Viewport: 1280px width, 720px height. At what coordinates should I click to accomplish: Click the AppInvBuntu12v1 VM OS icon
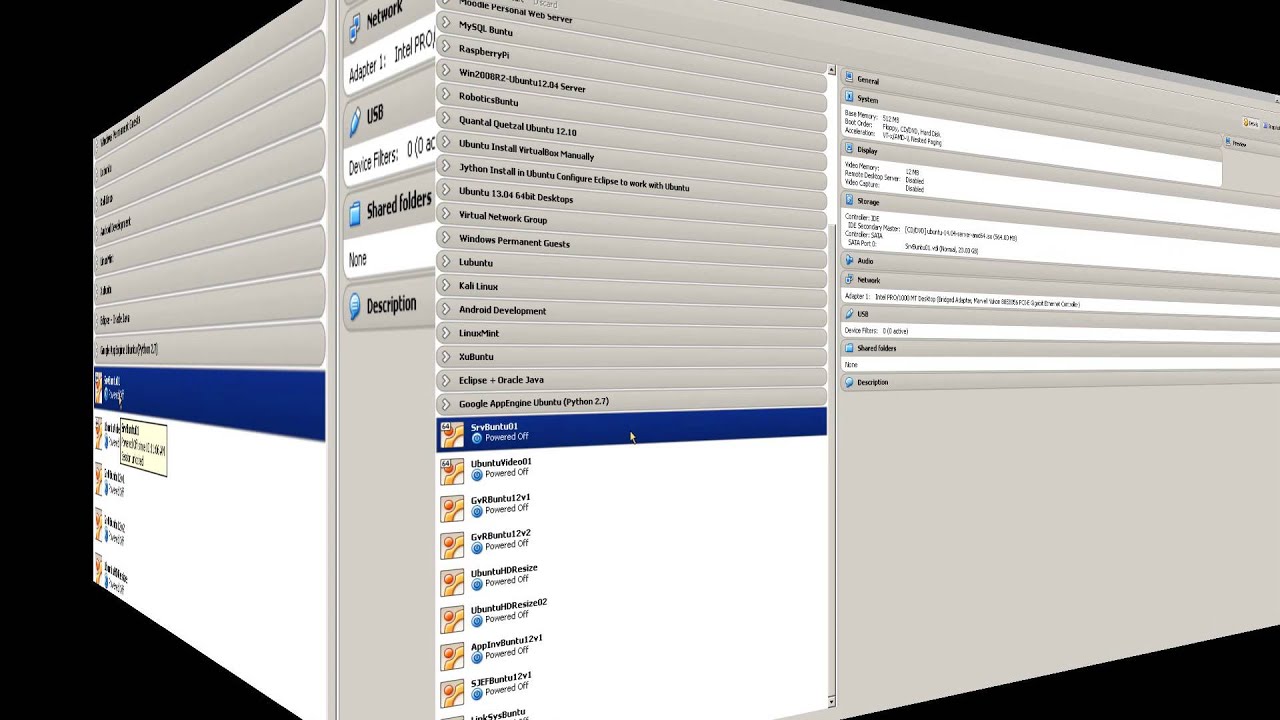click(x=453, y=656)
